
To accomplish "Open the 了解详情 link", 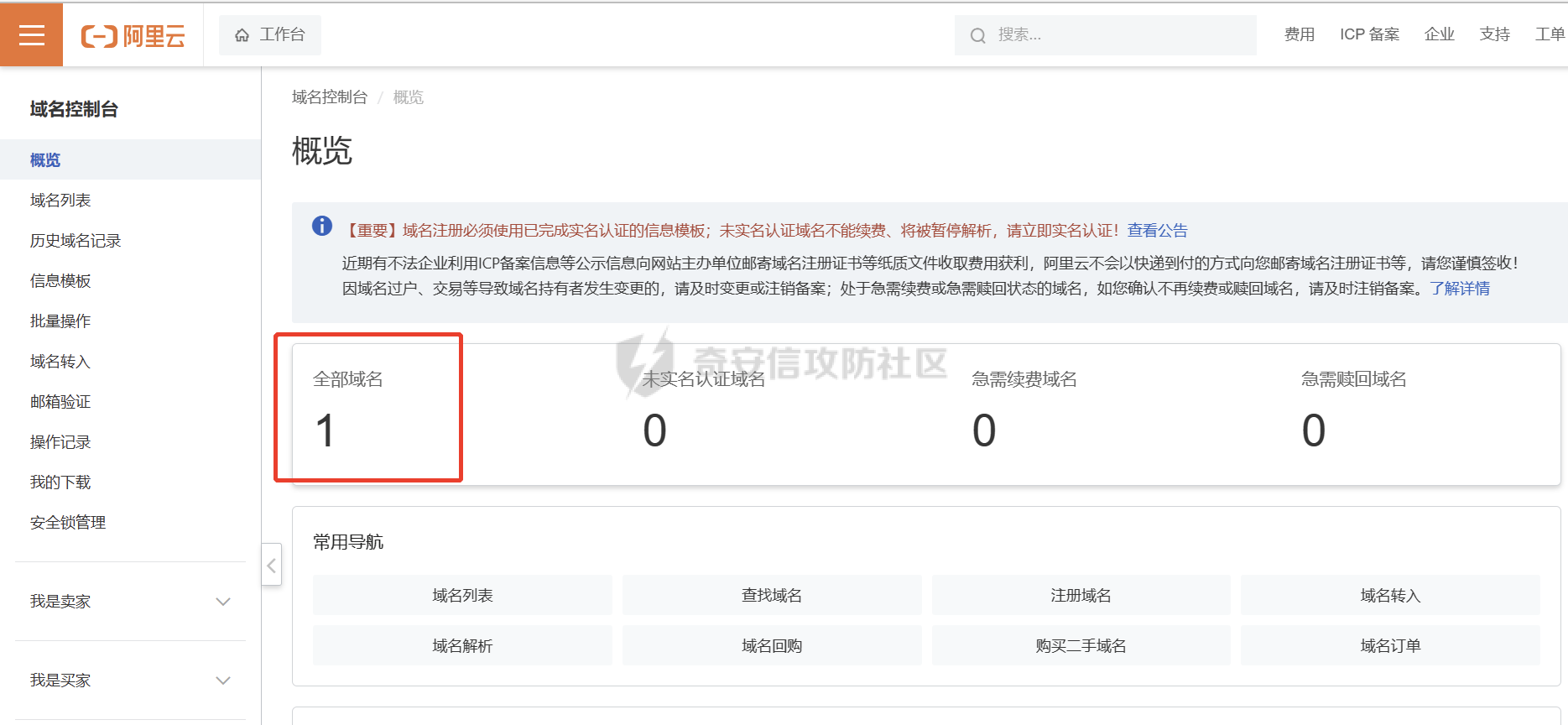I will (1460, 289).
